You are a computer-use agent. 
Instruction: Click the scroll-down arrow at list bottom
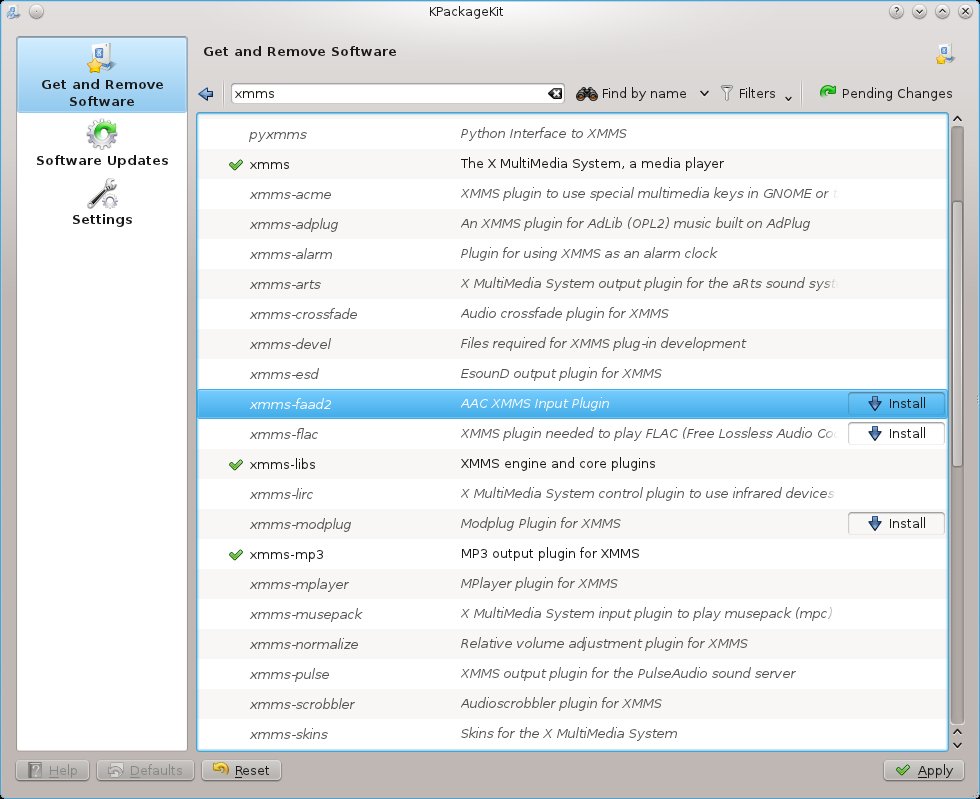[957, 745]
